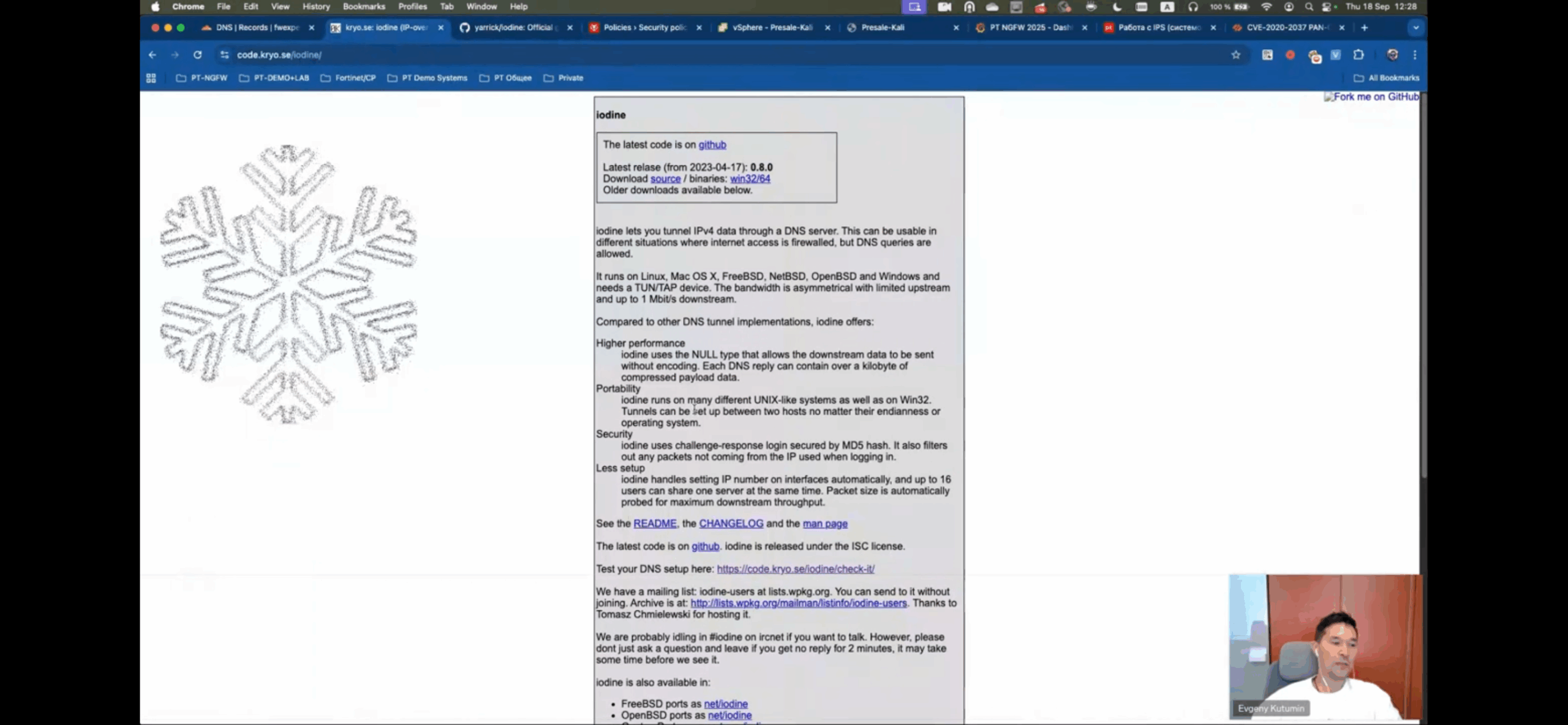Open the Extensions puzzle piece menu
The height and width of the screenshot is (725, 1568).
click(1359, 55)
